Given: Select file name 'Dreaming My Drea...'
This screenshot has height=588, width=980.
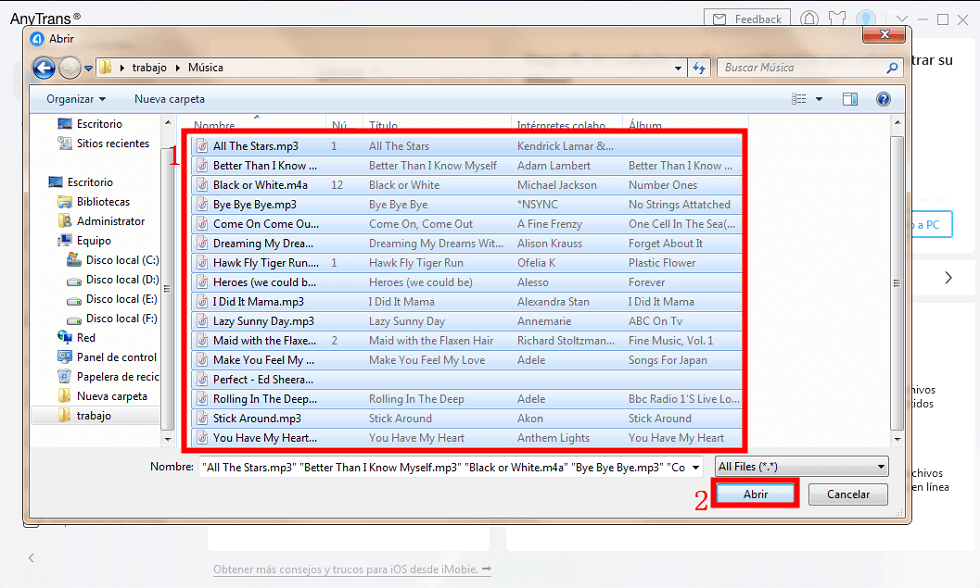Looking at the screenshot, I should pyautogui.click(x=263, y=243).
